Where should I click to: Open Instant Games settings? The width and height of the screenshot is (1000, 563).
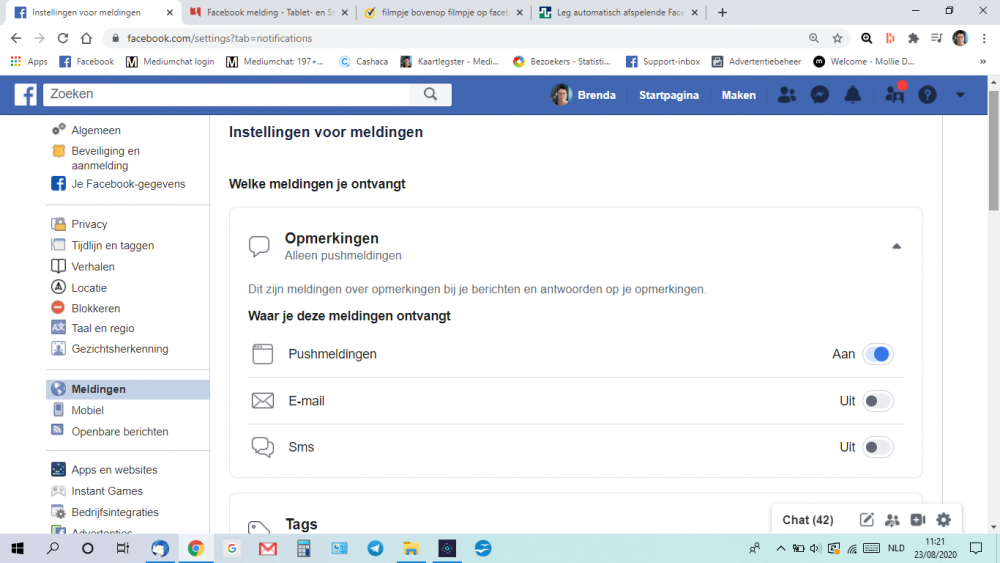107,491
